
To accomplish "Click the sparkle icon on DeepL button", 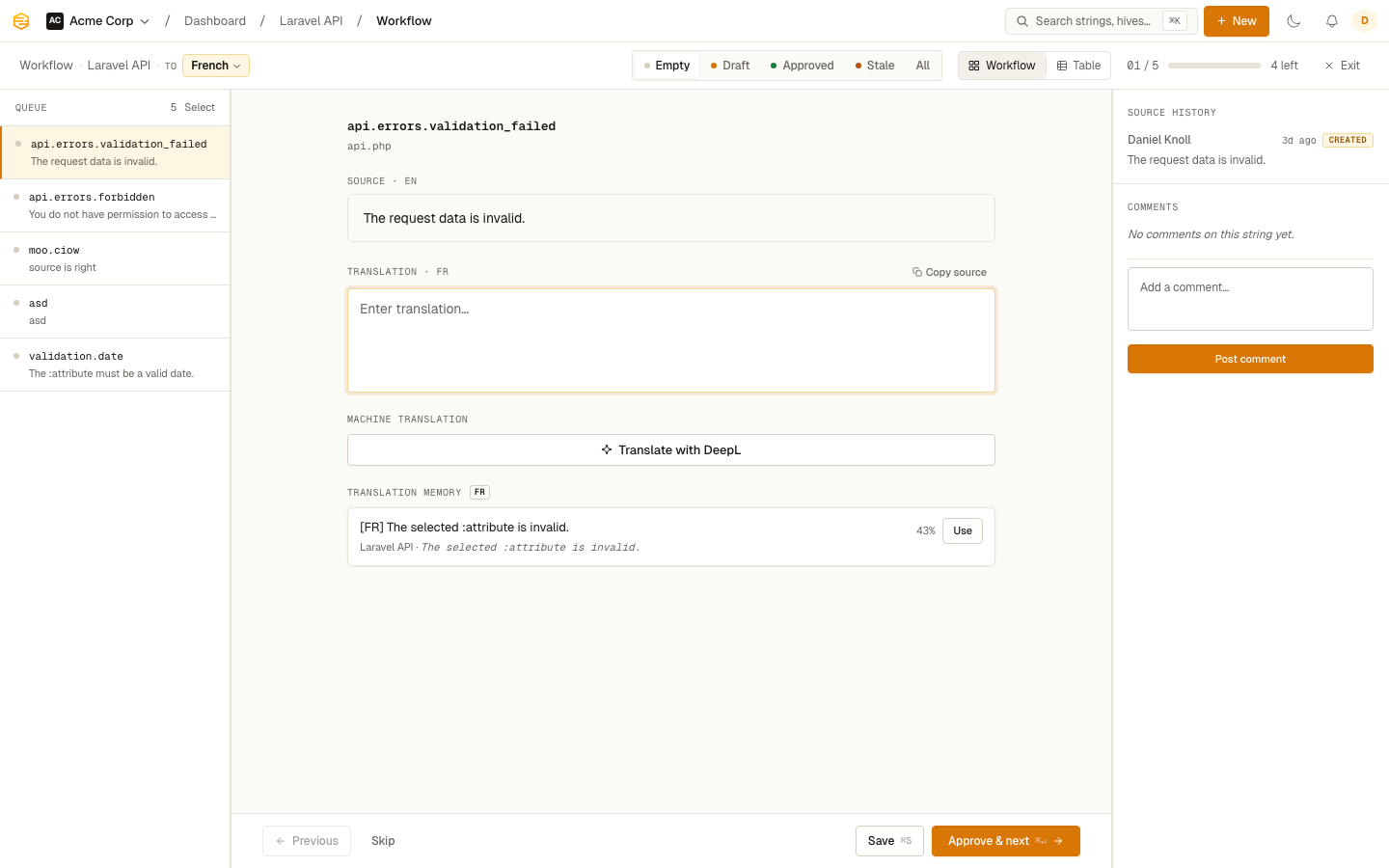I will tap(607, 450).
